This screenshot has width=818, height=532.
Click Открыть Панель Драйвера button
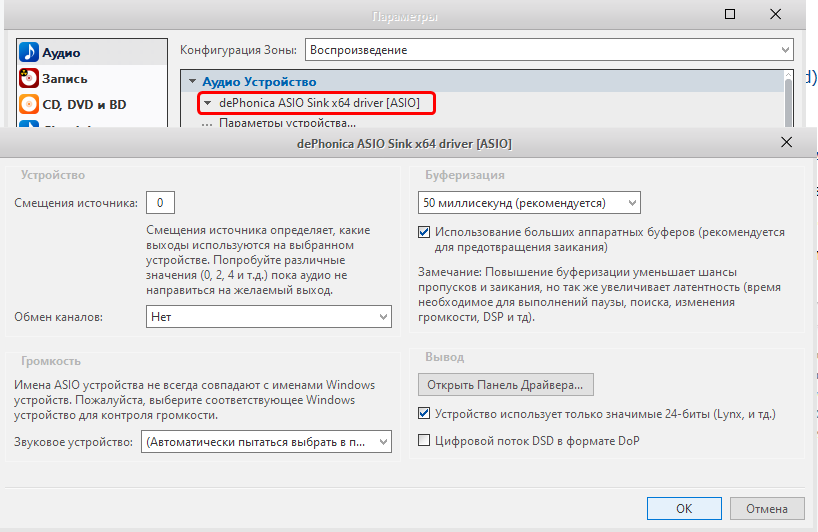pyautogui.click(x=506, y=385)
